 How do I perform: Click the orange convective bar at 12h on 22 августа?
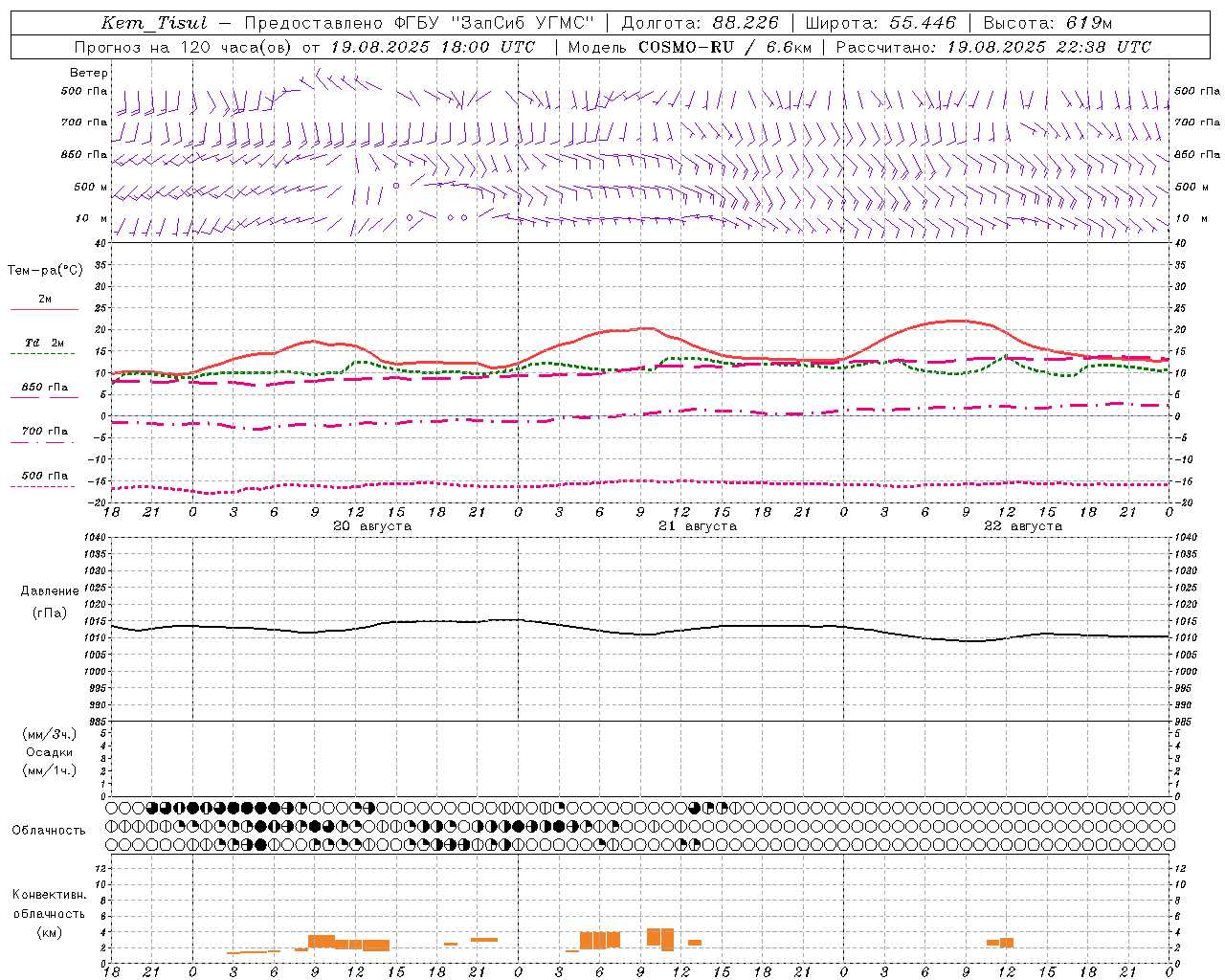pos(1006,943)
